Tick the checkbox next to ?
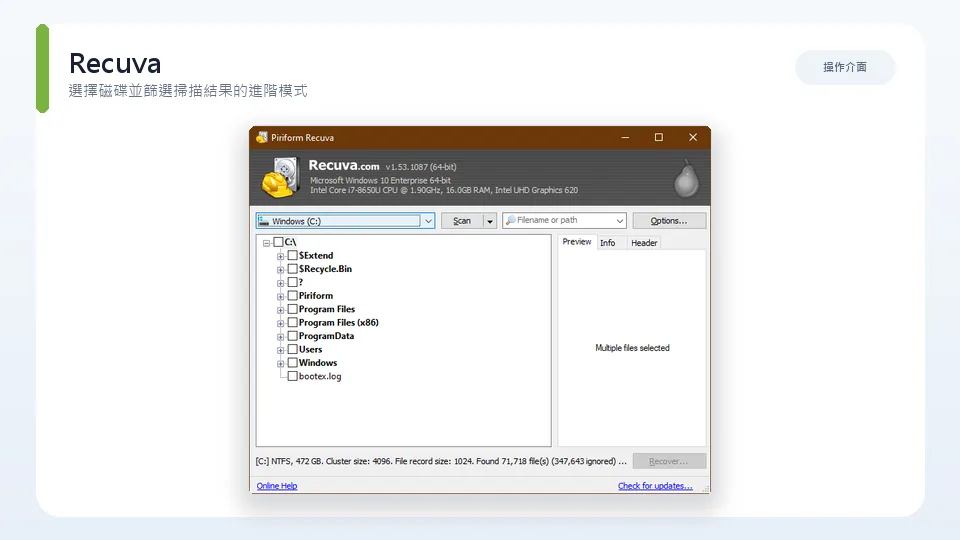Viewport: 960px width, 540px height. (x=293, y=282)
